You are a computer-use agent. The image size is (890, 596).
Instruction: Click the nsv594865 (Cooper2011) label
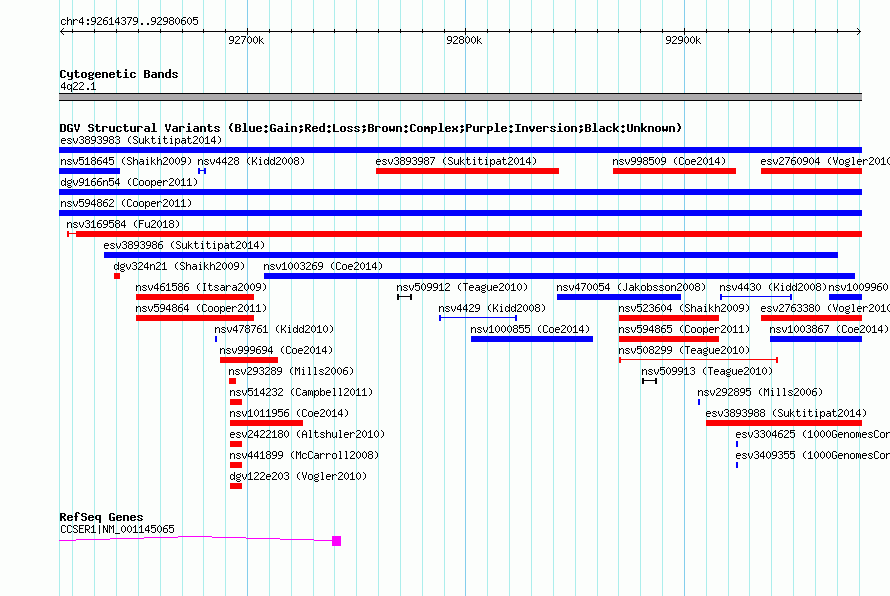point(684,329)
